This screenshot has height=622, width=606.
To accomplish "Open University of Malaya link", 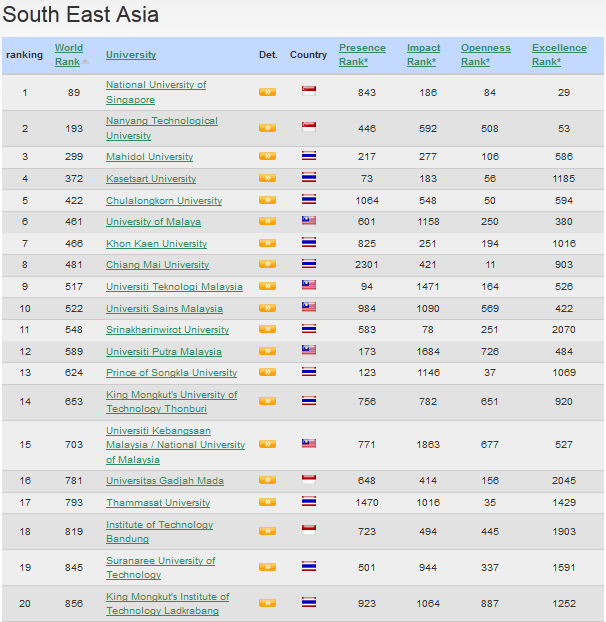I will (x=153, y=221).
